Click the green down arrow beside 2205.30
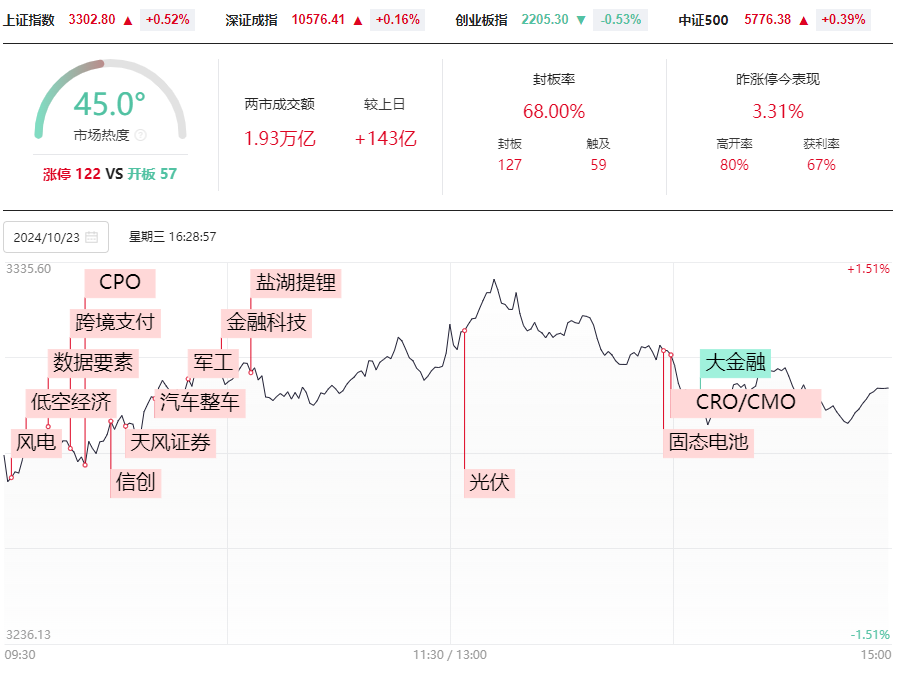Screen dimensions: 897x680 pyautogui.click(x=581, y=21)
